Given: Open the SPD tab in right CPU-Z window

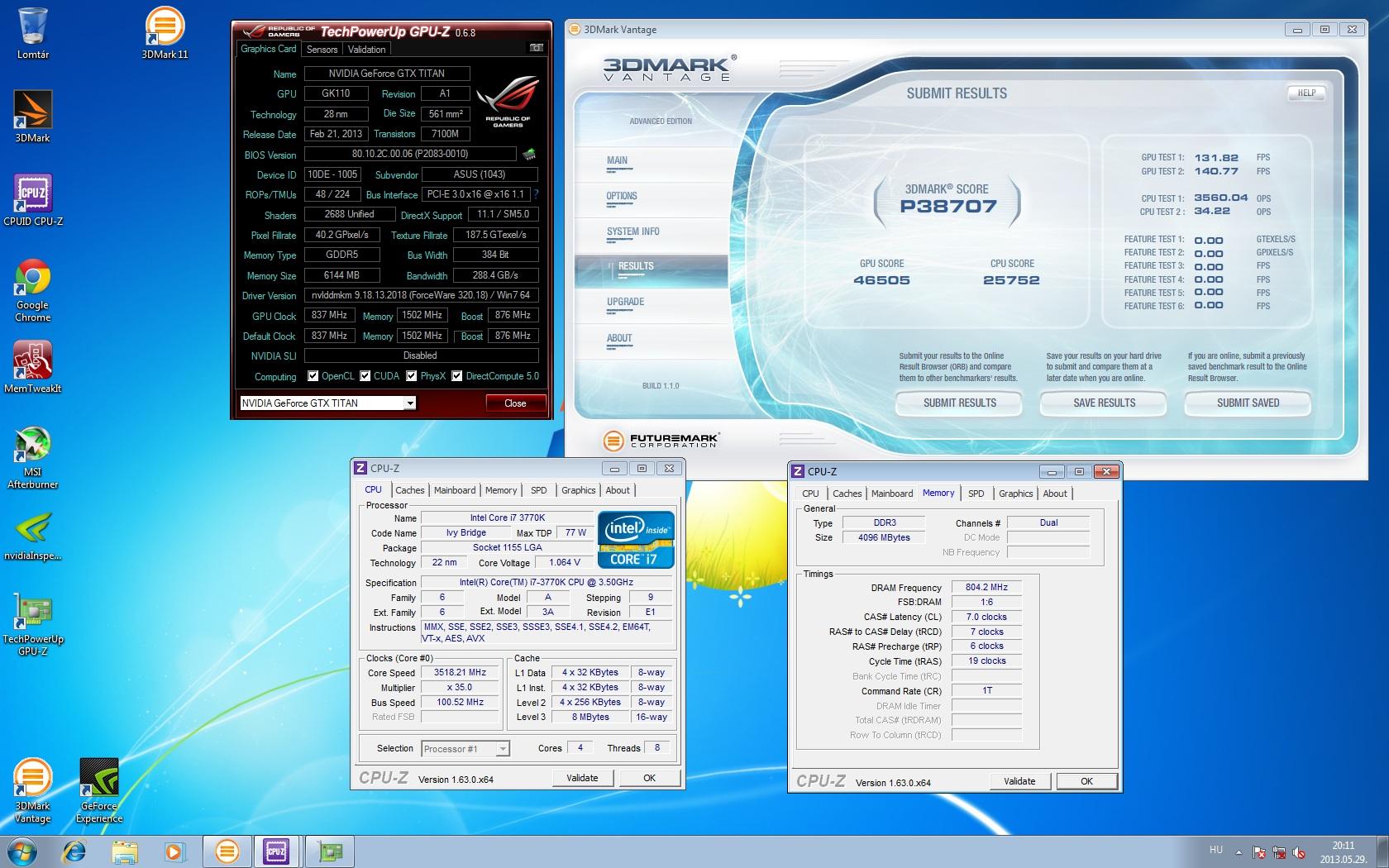Looking at the screenshot, I should [x=976, y=494].
